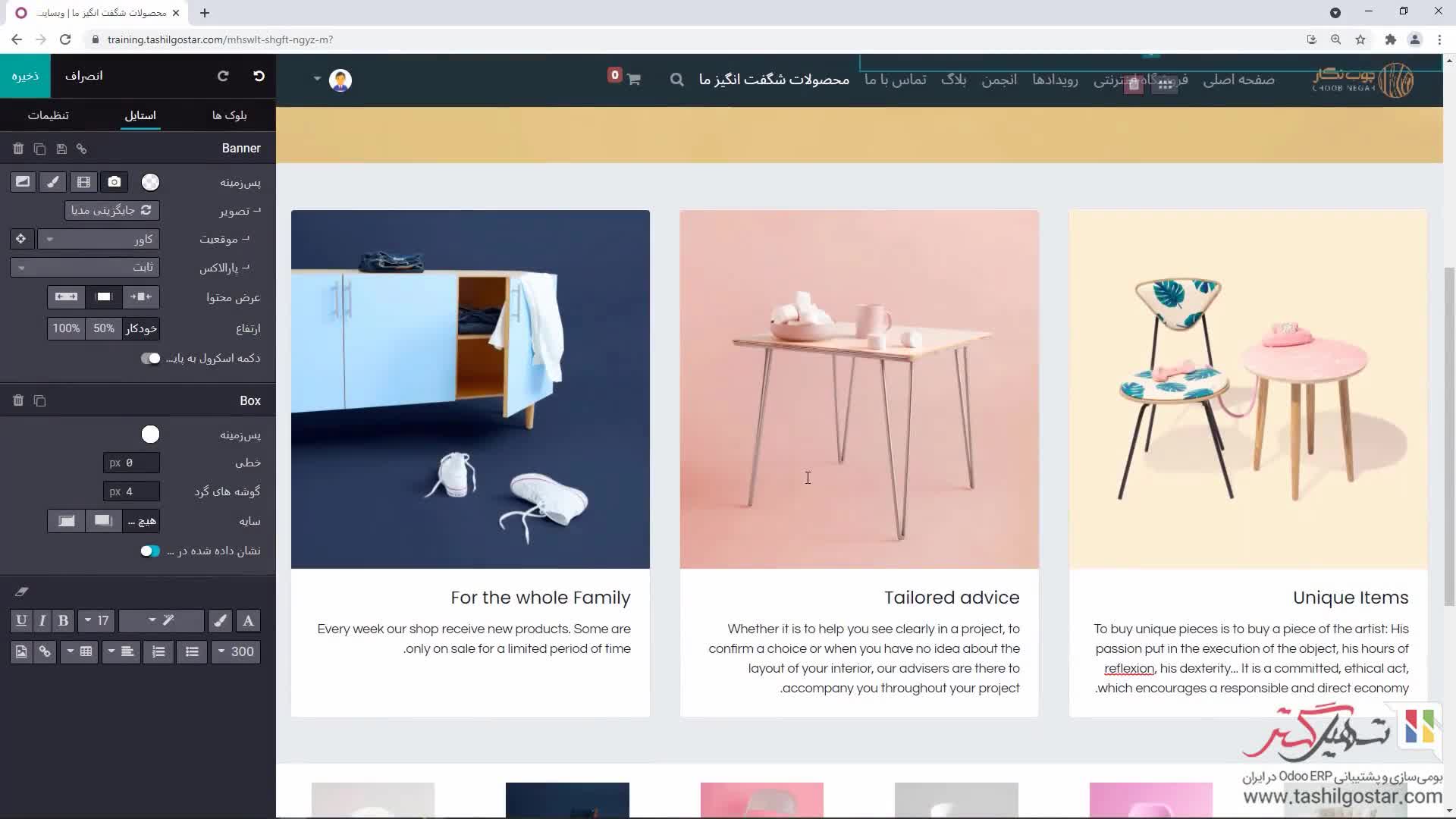The image size is (1456, 819).
Task: Open the تنظیمات tab
Action: tap(48, 115)
